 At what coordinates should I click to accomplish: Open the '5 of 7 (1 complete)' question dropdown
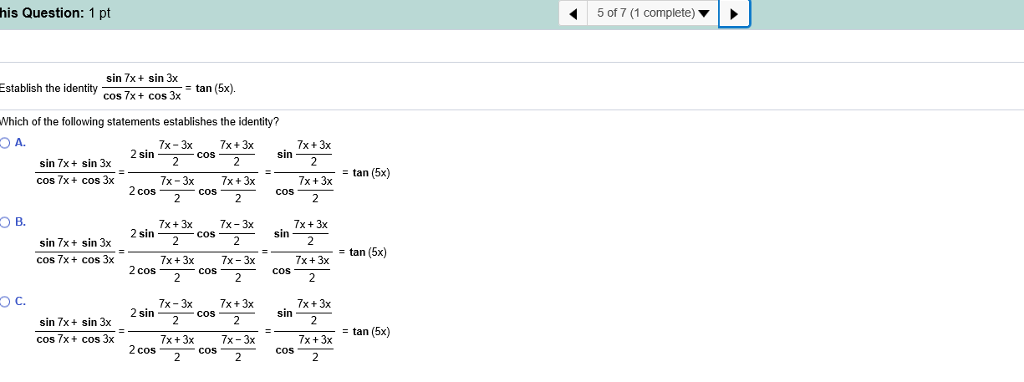[652, 14]
